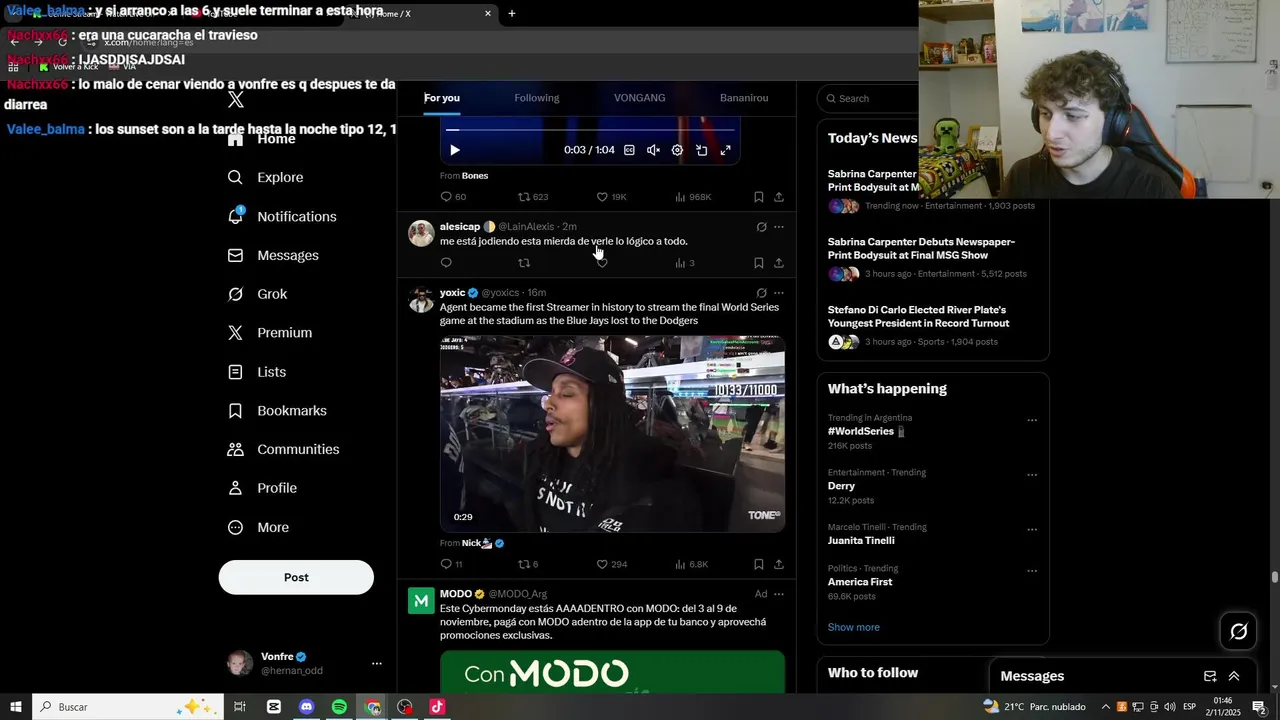Open the floating Grok button
This screenshot has width=1280, height=720.
(1238, 631)
